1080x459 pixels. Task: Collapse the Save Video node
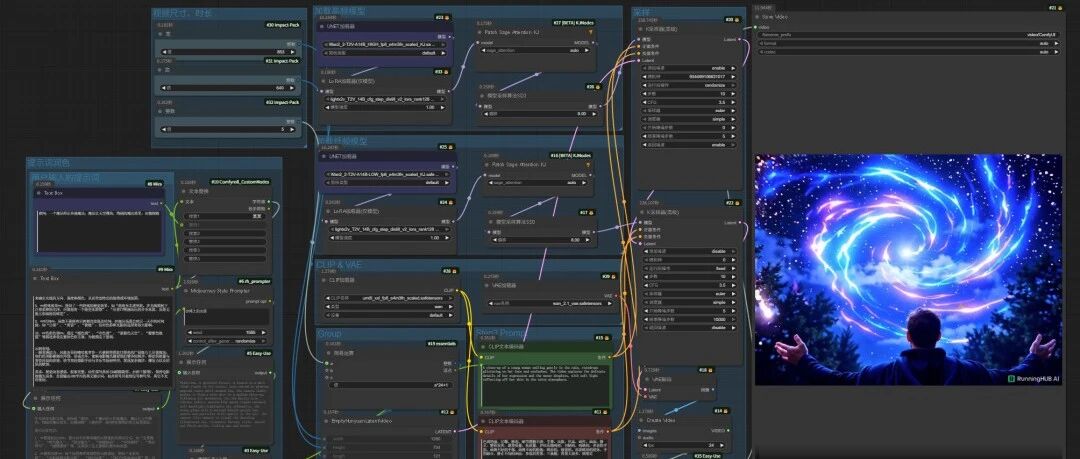point(758,17)
